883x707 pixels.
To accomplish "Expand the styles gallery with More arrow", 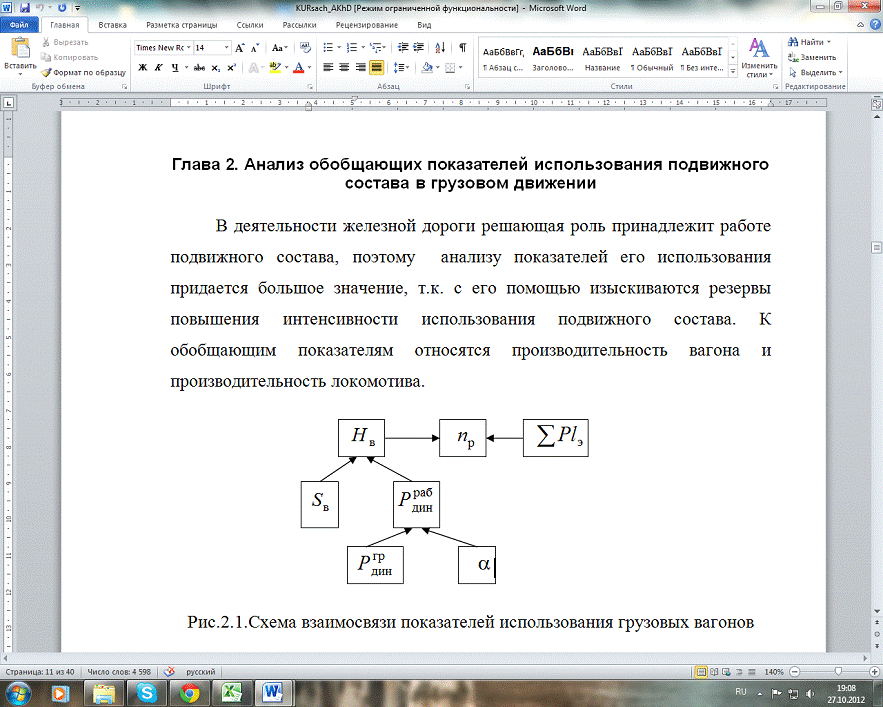I will 733,72.
